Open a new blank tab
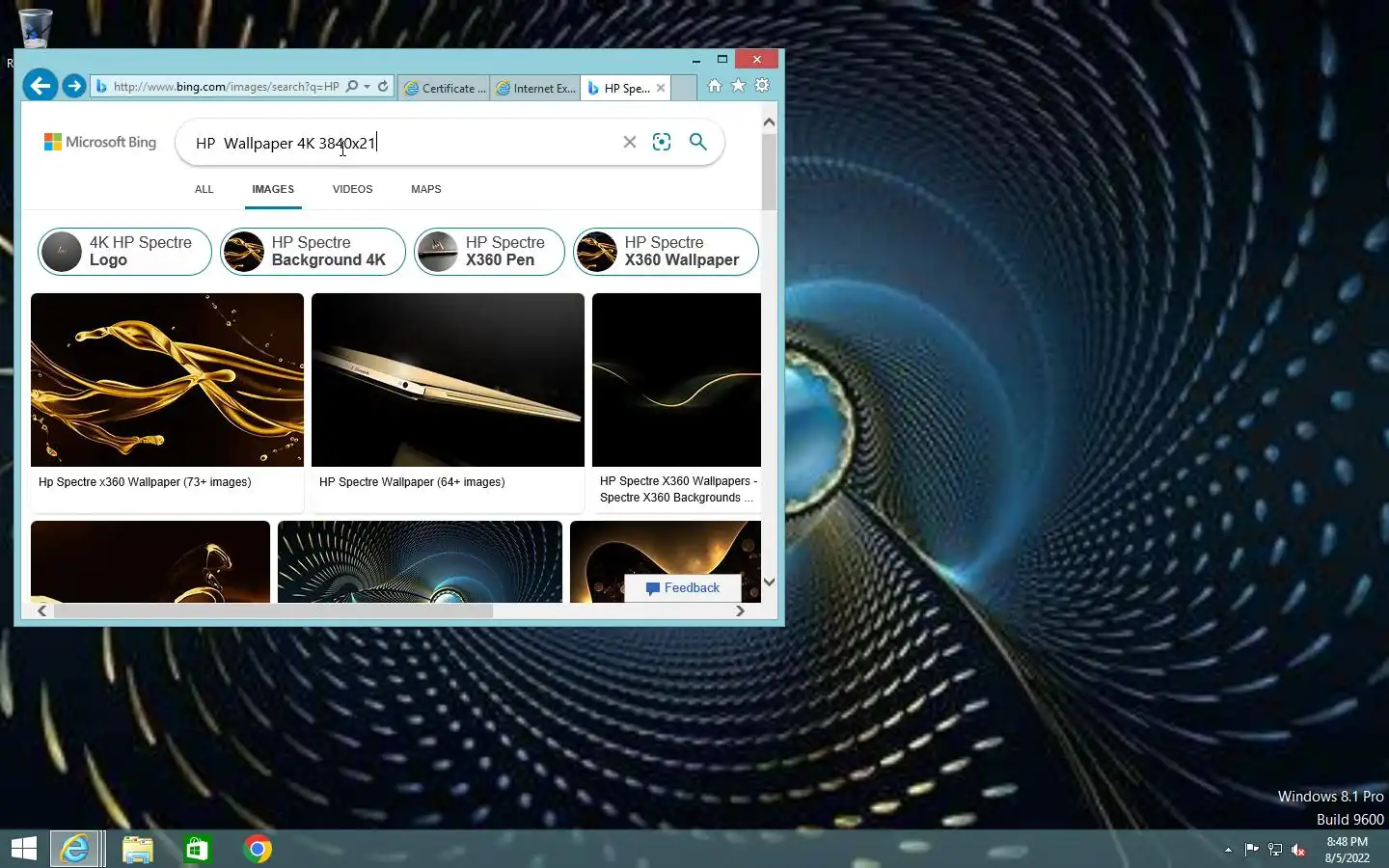 pyautogui.click(x=684, y=88)
